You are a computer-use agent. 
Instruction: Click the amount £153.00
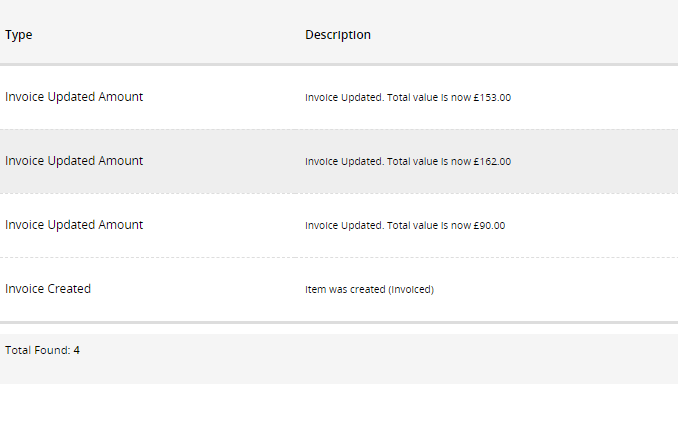(492, 97)
